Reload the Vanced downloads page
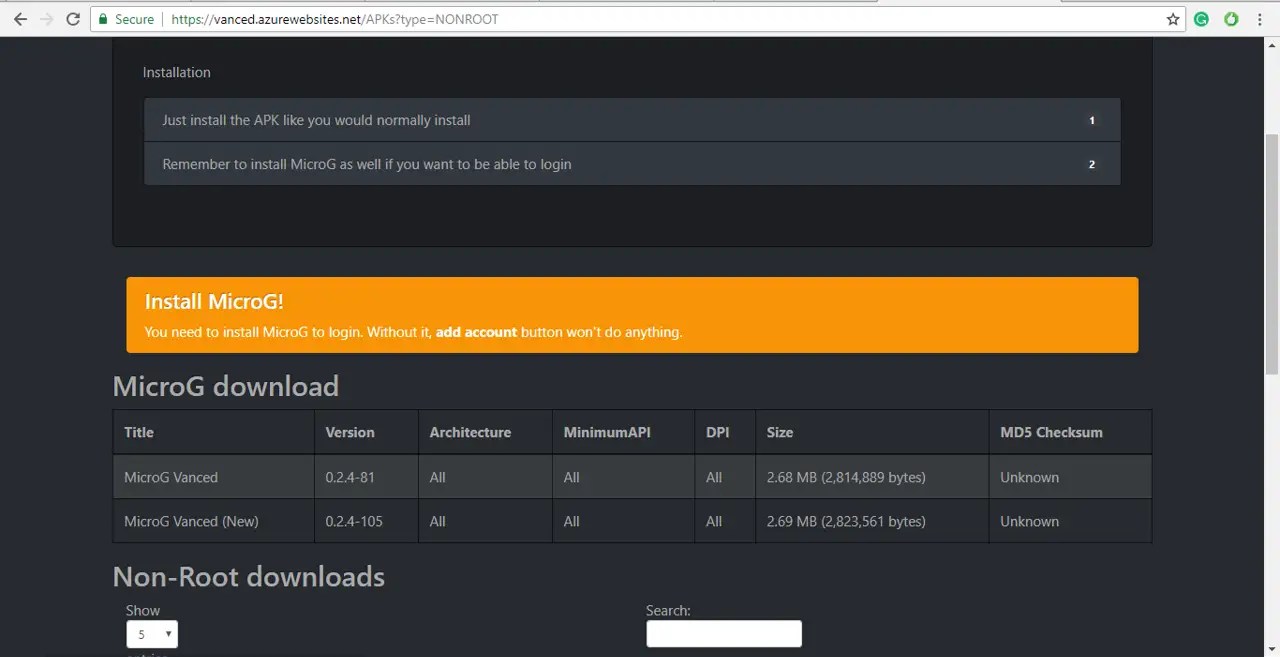This screenshot has width=1280, height=657. coord(72,18)
